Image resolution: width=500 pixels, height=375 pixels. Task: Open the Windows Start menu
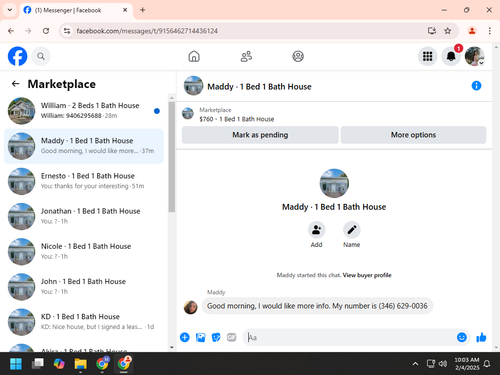tap(16, 363)
